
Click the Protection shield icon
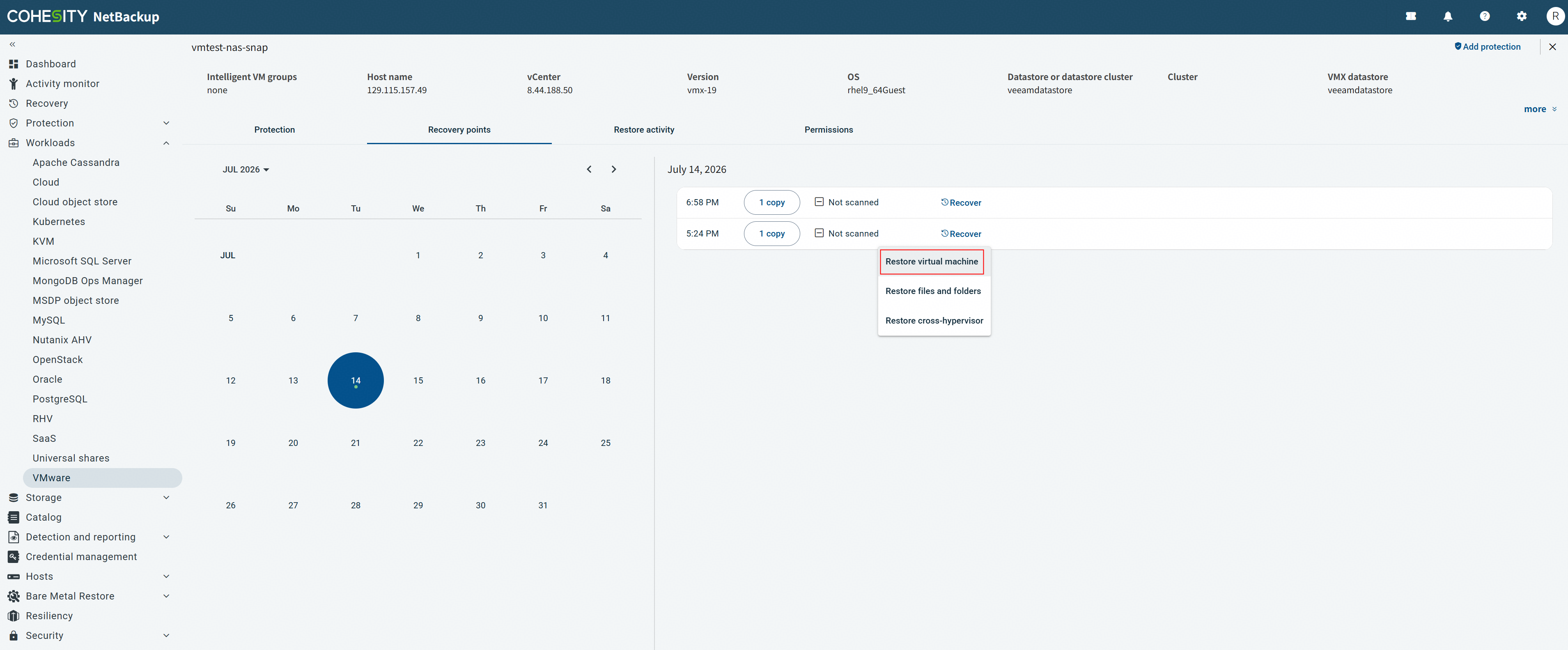14,123
